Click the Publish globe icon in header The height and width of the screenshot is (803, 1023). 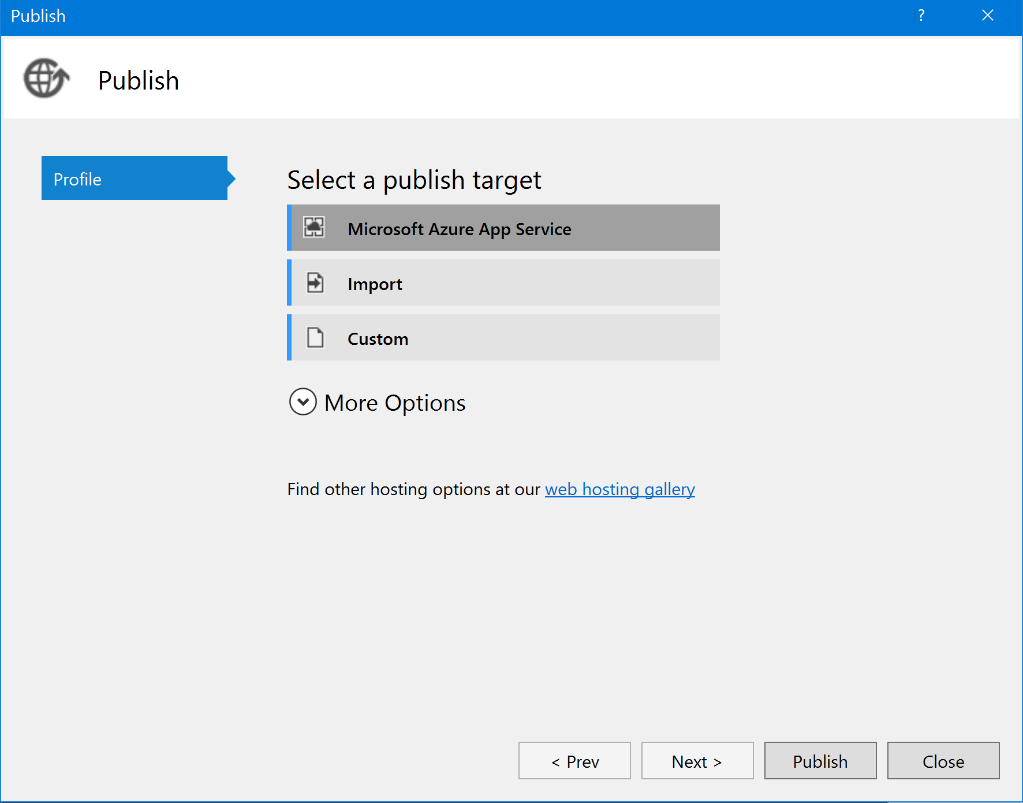[x=46, y=78]
